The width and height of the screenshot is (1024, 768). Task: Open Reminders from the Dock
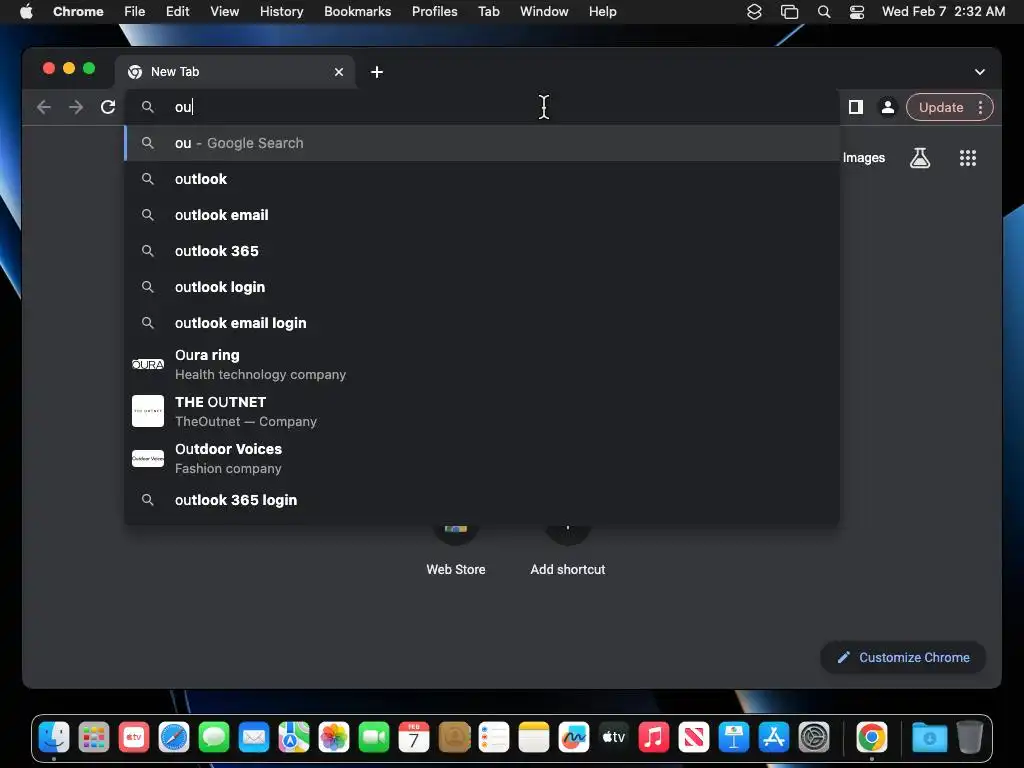tap(494, 738)
